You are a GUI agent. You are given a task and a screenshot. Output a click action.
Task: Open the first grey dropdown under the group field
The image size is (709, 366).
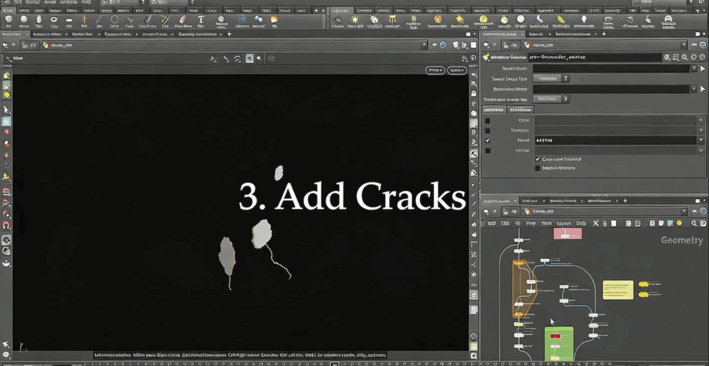point(551,78)
